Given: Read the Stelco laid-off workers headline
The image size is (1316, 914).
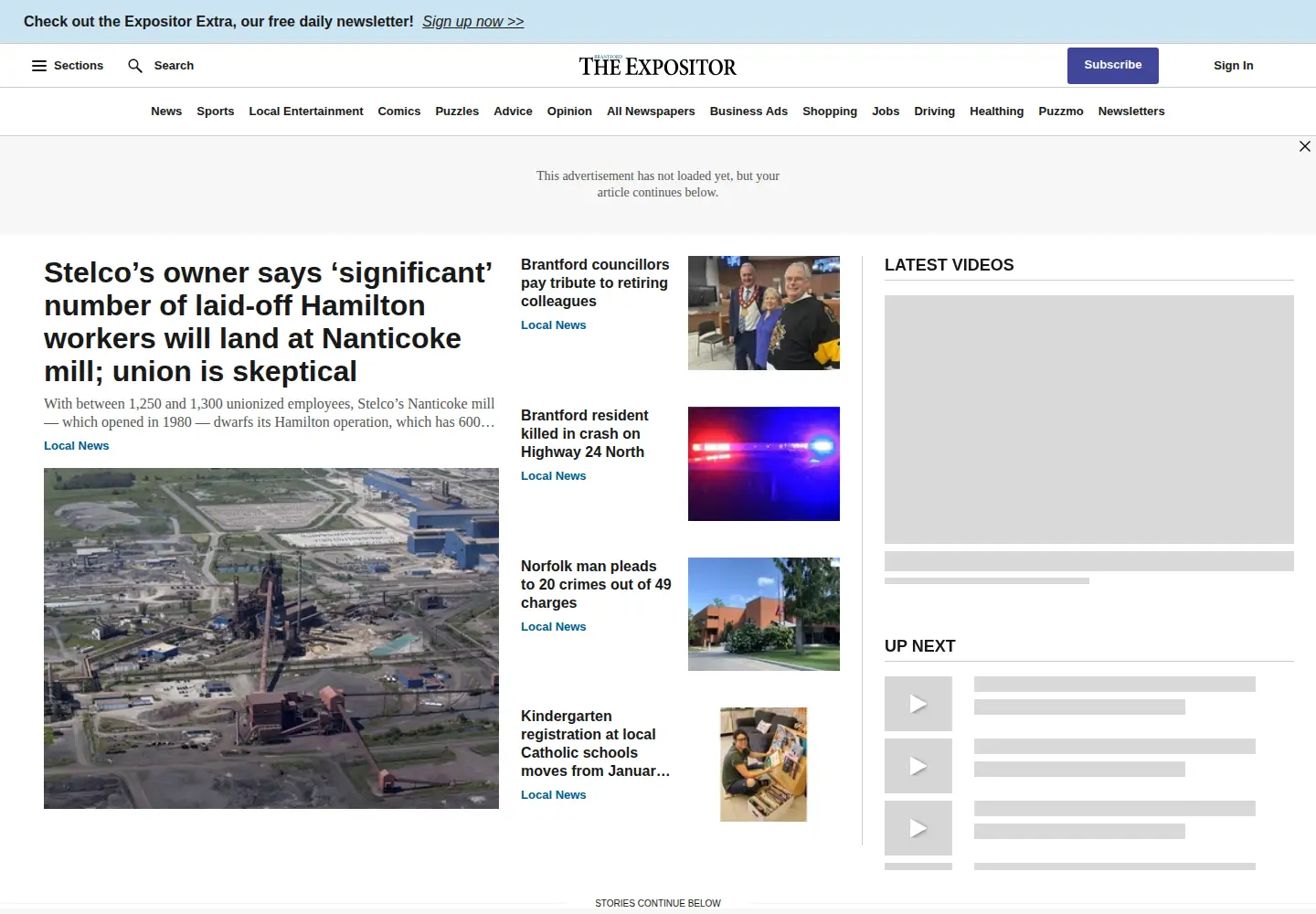Looking at the screenshot, I should (x=269, y=322).
